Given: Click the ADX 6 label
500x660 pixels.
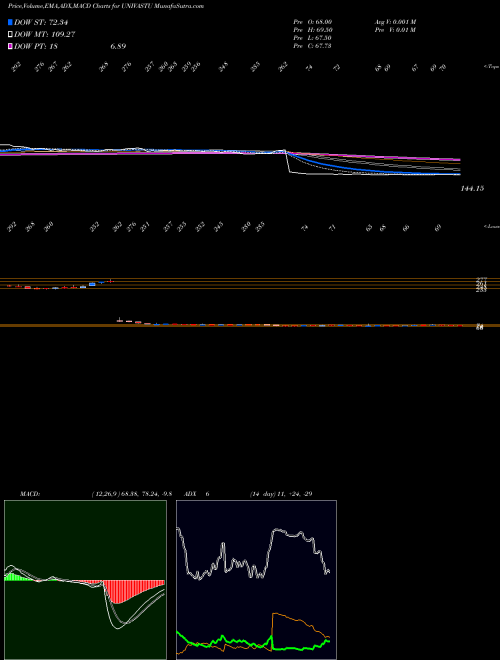Looking at the screenshot, I should click(197, 494).
